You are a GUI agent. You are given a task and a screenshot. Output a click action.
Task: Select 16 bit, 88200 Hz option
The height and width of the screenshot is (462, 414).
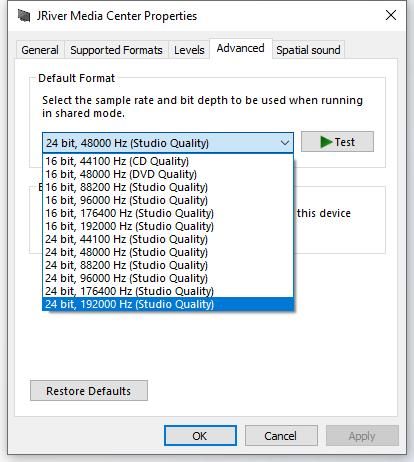click(x=168, y=187)
